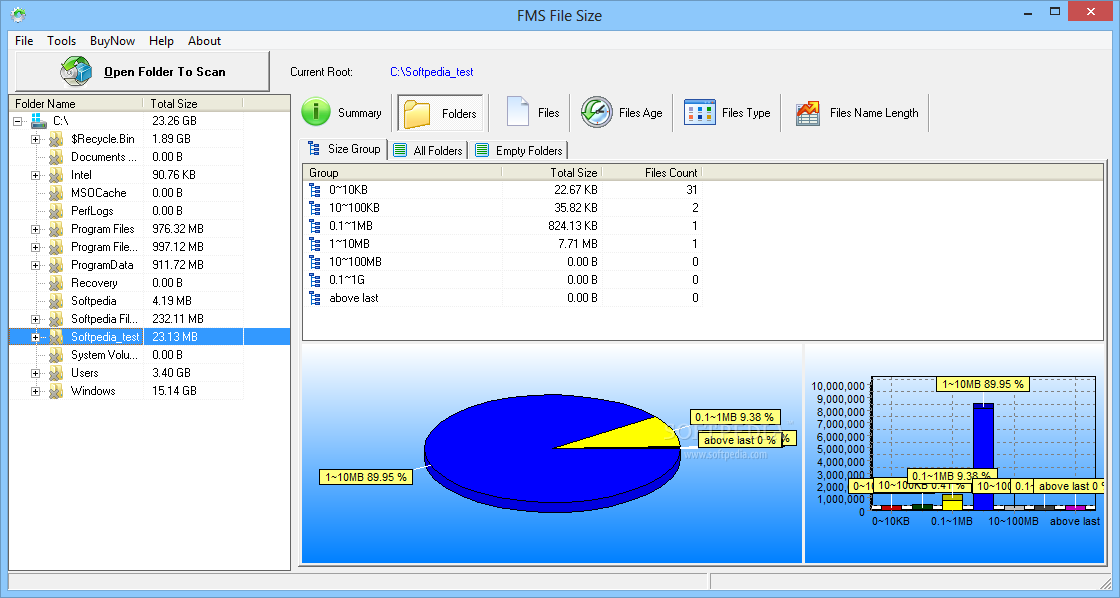This screenshot has width=1120, height=598.
Task: Expand the Program Files 976.32 MB node
Action: 35,229
